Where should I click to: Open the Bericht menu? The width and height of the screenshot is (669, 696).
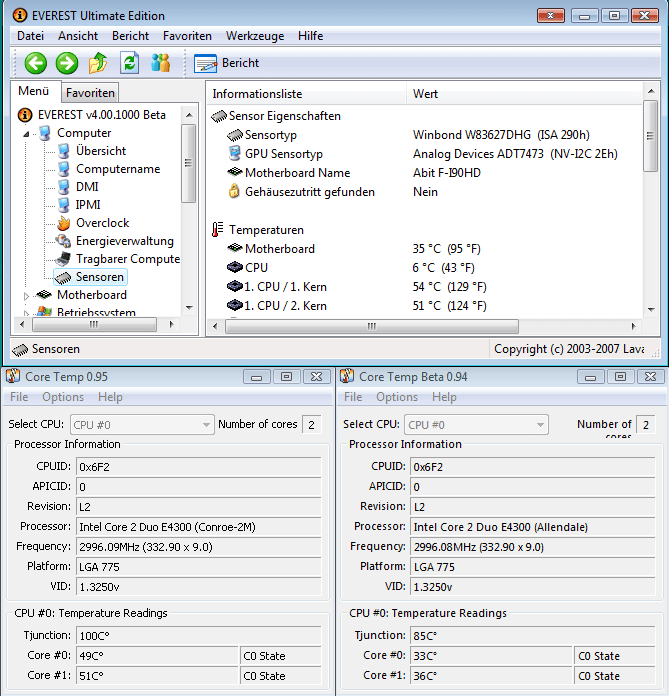coord(130,36)
